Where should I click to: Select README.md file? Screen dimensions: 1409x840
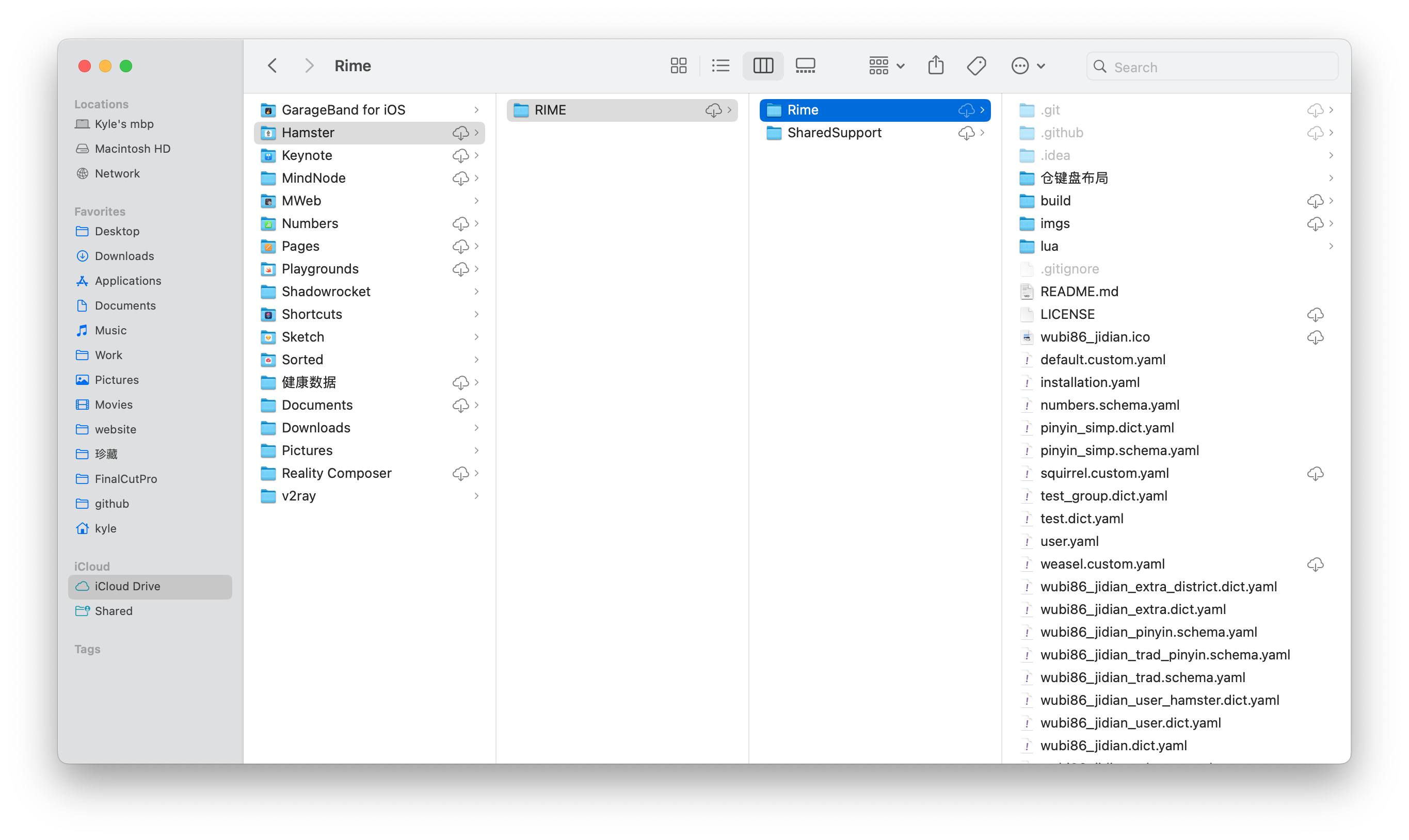pos(1176,292)
